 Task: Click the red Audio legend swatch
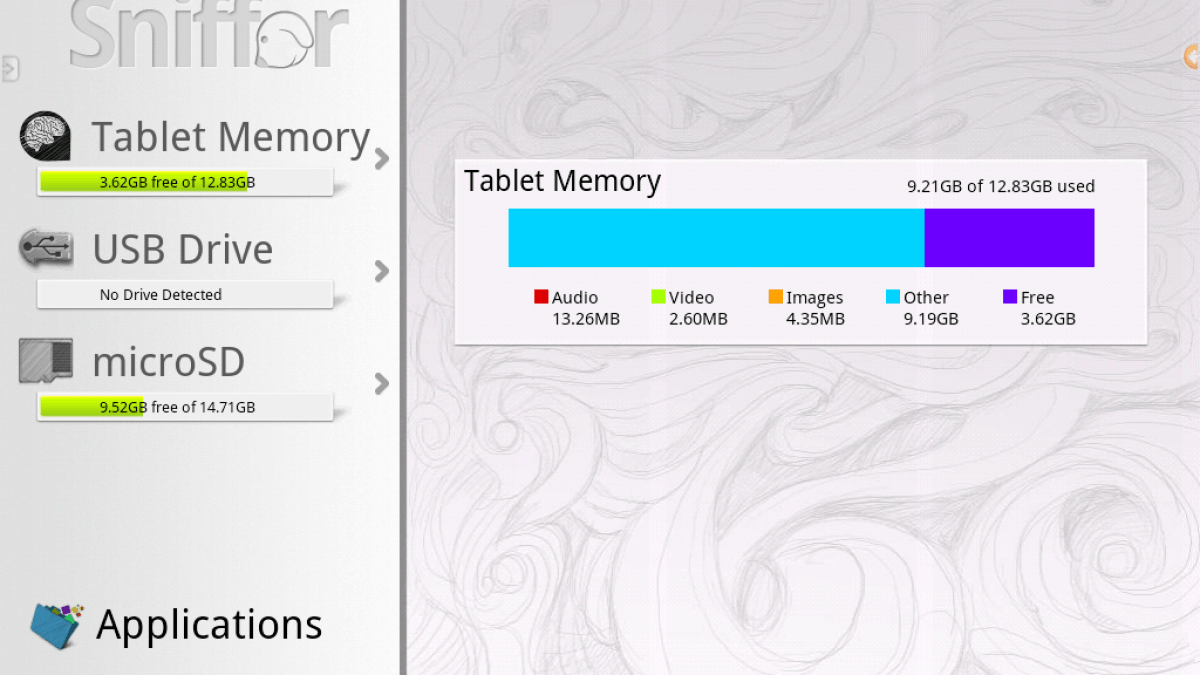[541, 297]
